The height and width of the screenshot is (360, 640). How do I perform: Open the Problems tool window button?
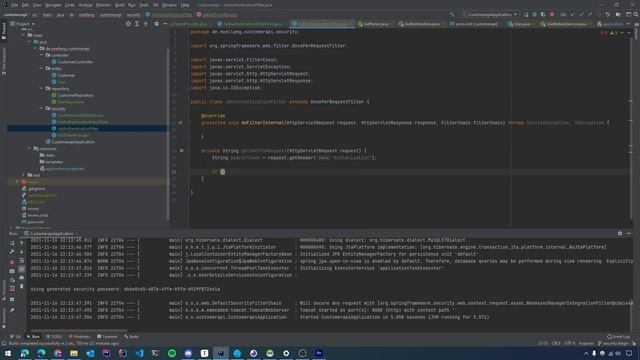(x=79, y=337)
